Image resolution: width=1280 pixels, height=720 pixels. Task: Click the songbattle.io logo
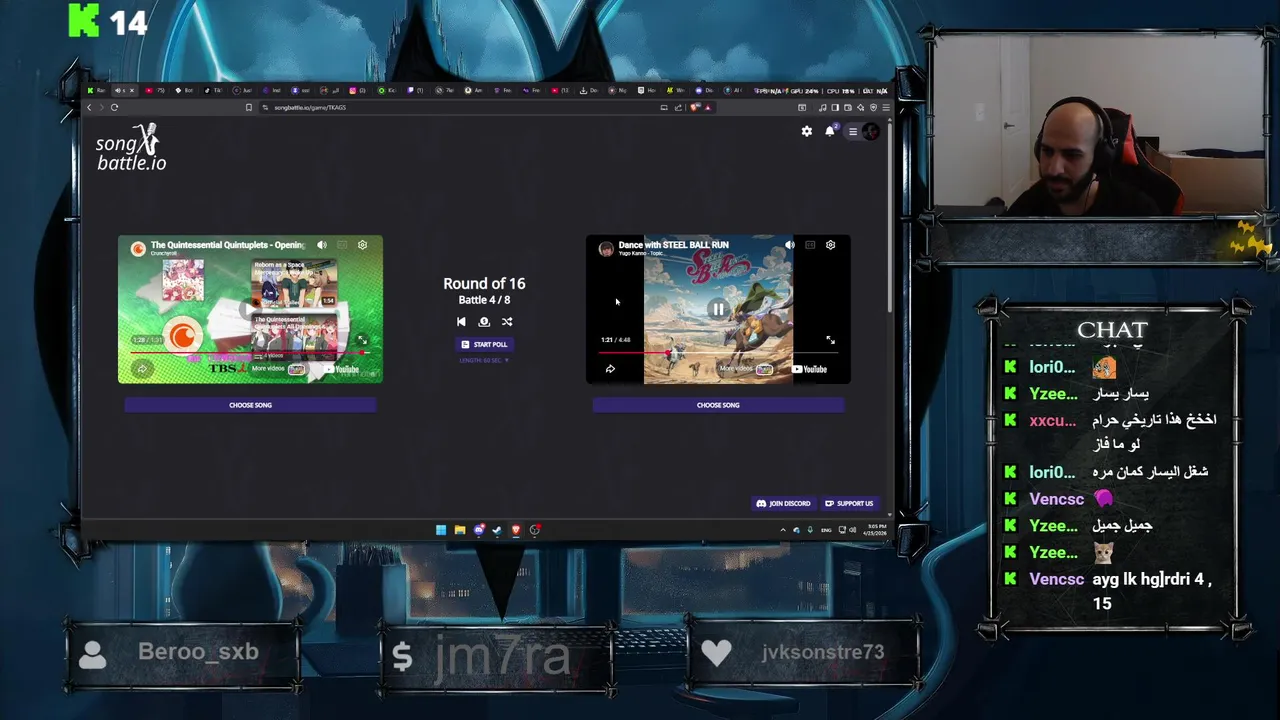[131, 148]
